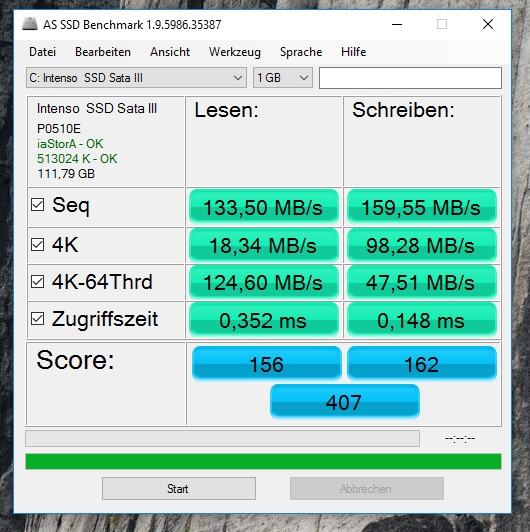The width and height of the screenshot is (530, 532).
Task: Click the gray current-test progress bar
Action: pyautogui.click(x=222, y=439)
